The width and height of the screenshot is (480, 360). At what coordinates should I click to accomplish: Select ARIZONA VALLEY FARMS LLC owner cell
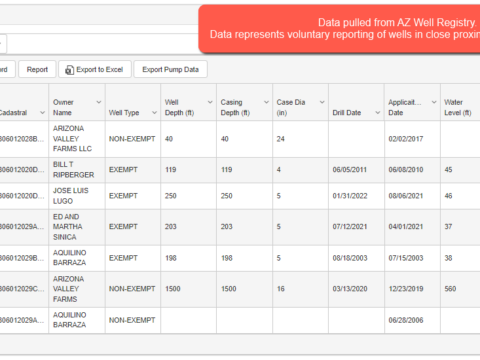77,139
